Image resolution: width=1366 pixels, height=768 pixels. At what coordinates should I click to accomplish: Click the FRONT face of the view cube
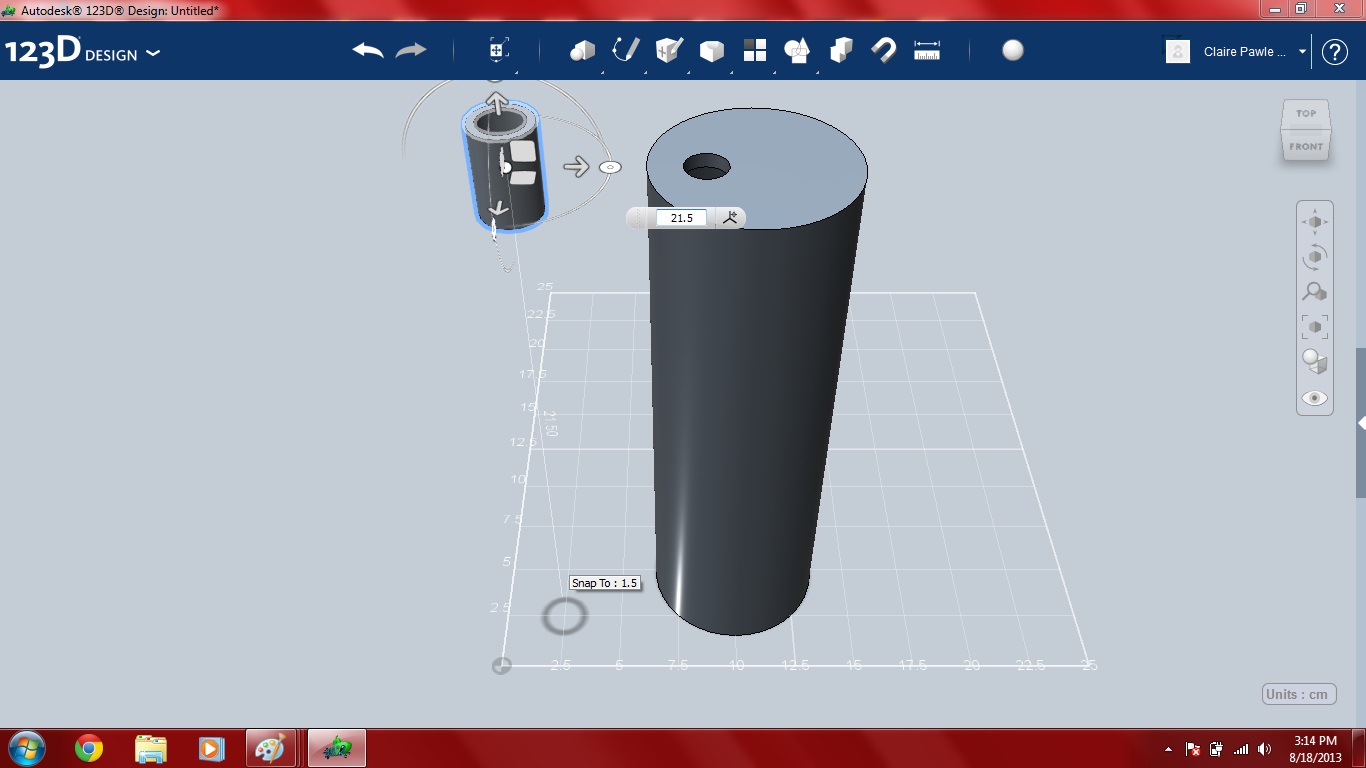click(x=1306, y=146)
